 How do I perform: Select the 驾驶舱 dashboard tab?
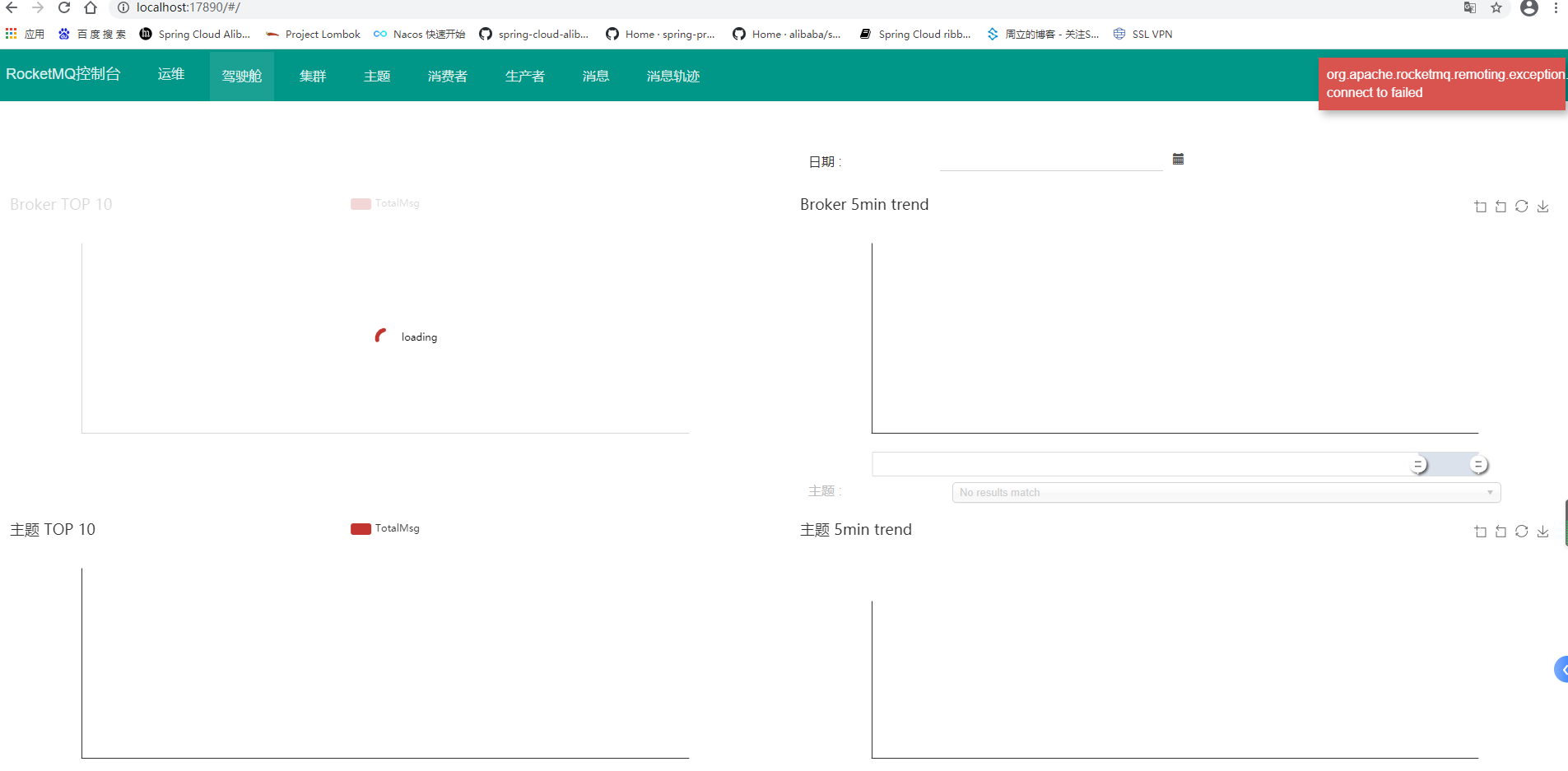(242, 76)
